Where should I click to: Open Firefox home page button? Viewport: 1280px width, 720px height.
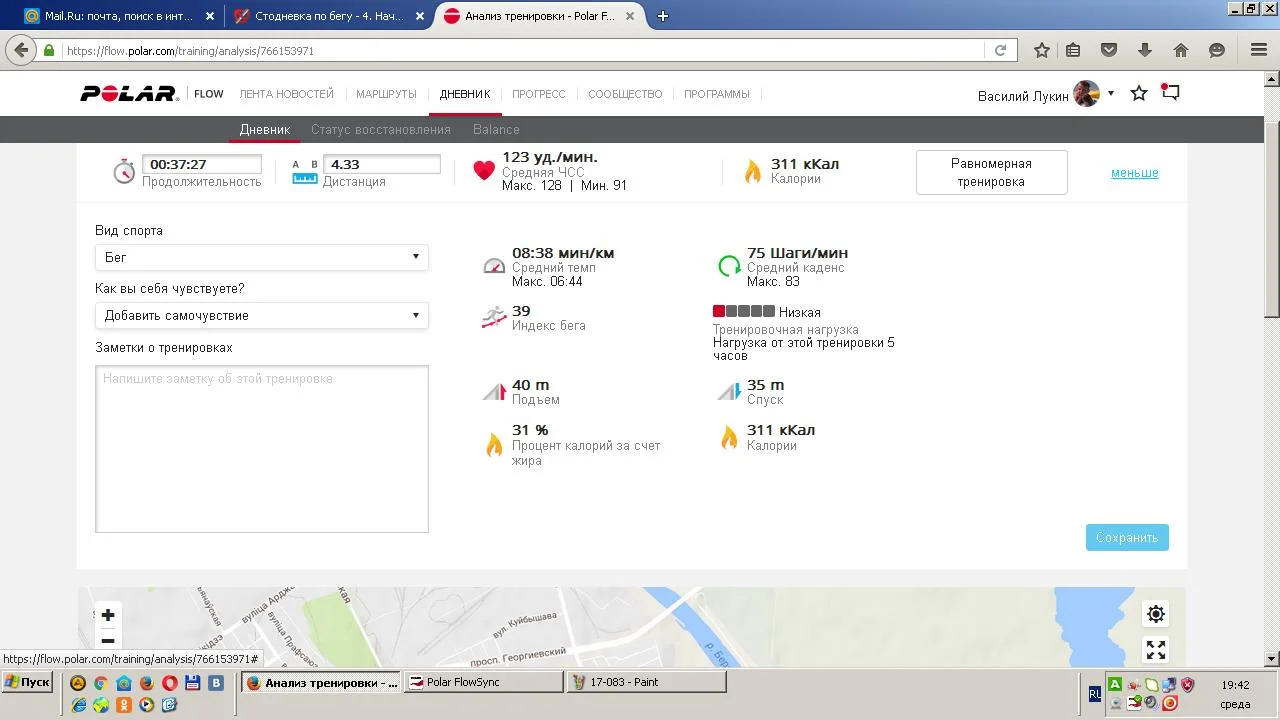point(1180,50)
